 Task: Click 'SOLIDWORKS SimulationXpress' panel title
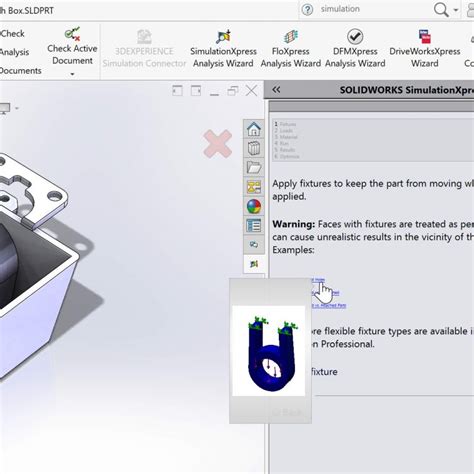407,90
